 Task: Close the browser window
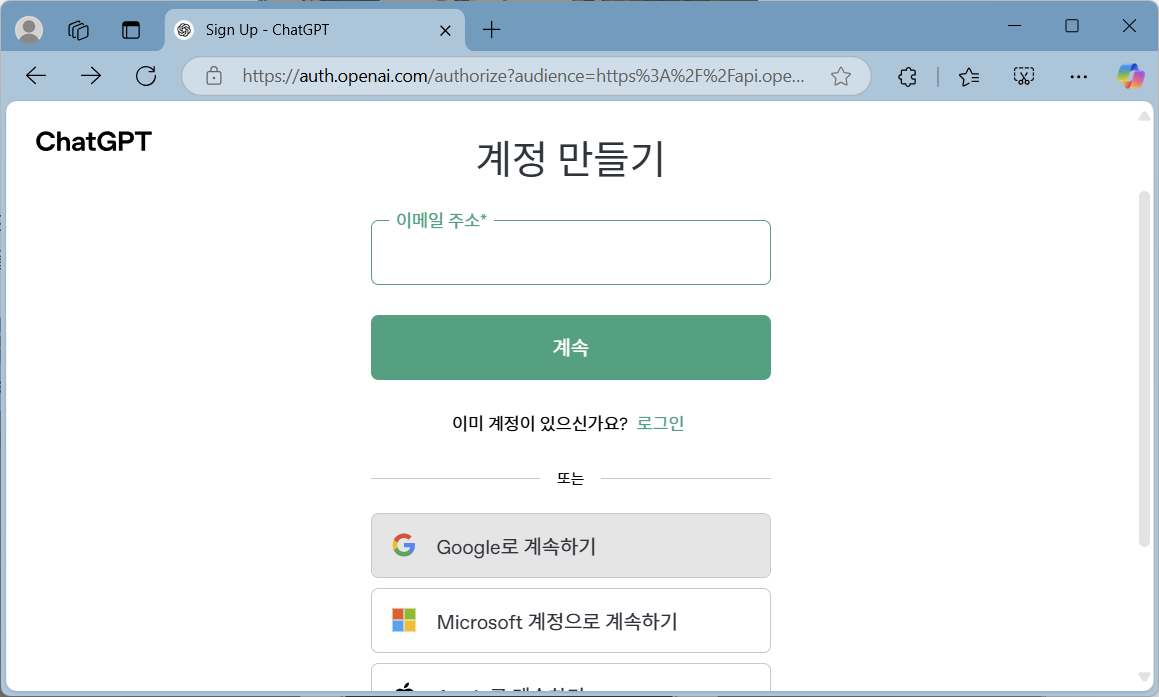1129,26
